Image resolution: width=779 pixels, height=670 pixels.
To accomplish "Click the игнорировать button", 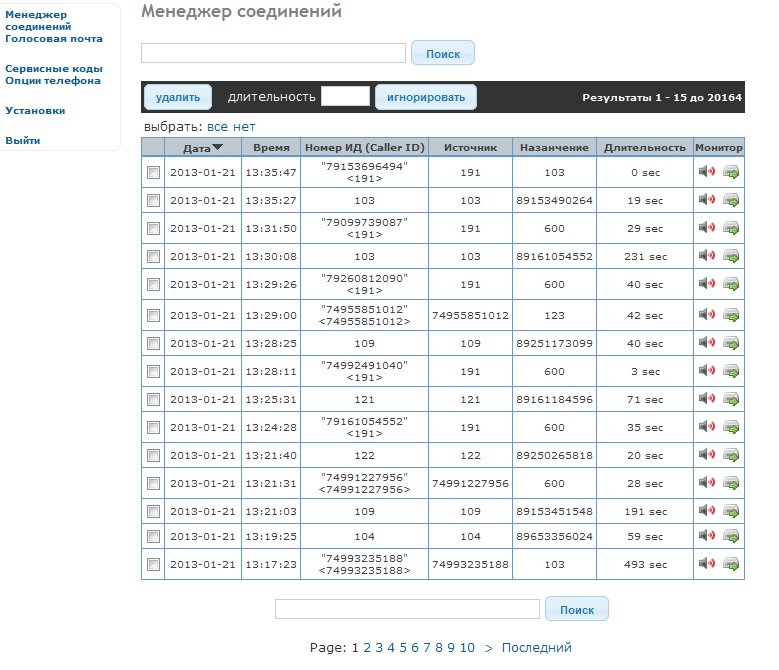I will click(426, 97).
